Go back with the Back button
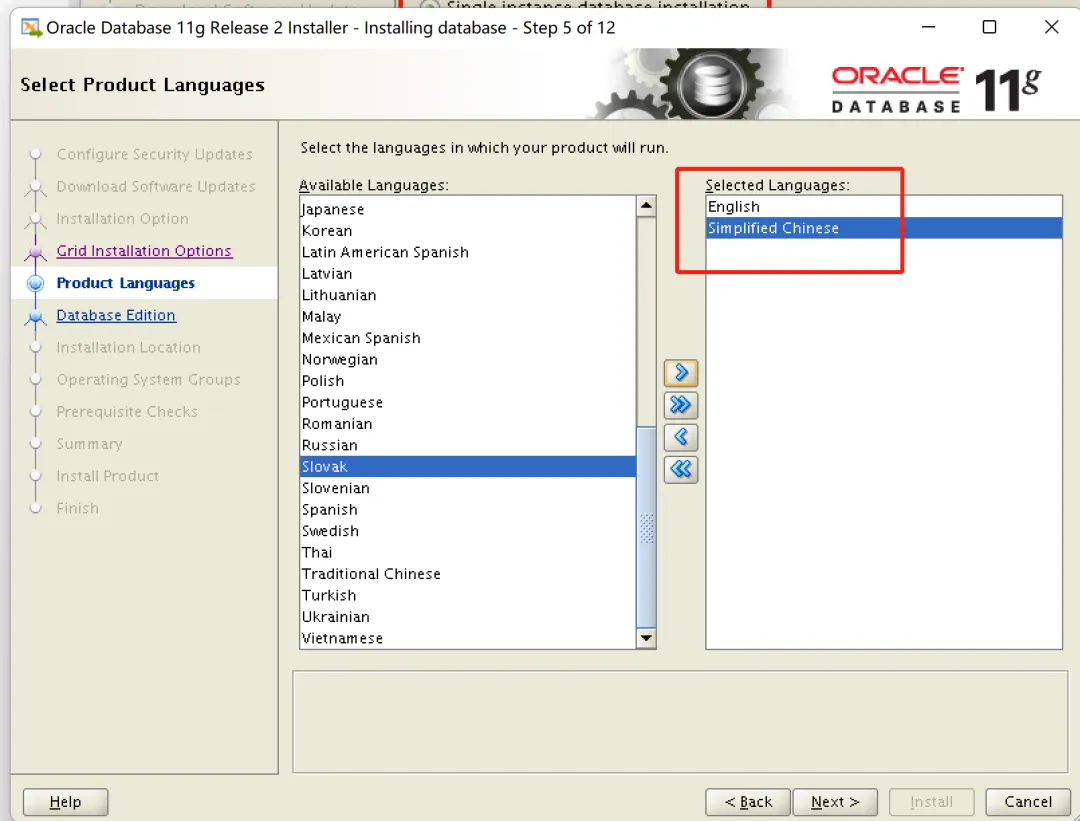The image size is (1080, 821). pyautogui.click(x=748, y=802)
